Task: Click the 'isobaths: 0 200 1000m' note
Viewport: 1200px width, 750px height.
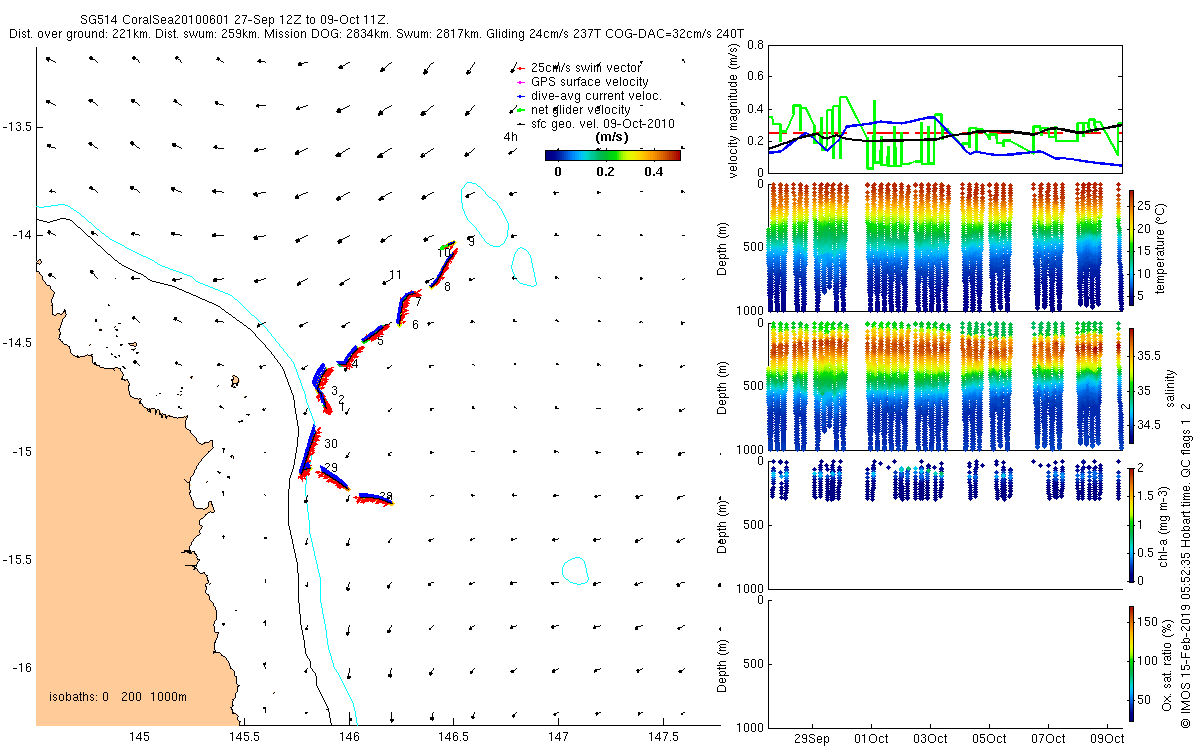Action: [118, 697]
